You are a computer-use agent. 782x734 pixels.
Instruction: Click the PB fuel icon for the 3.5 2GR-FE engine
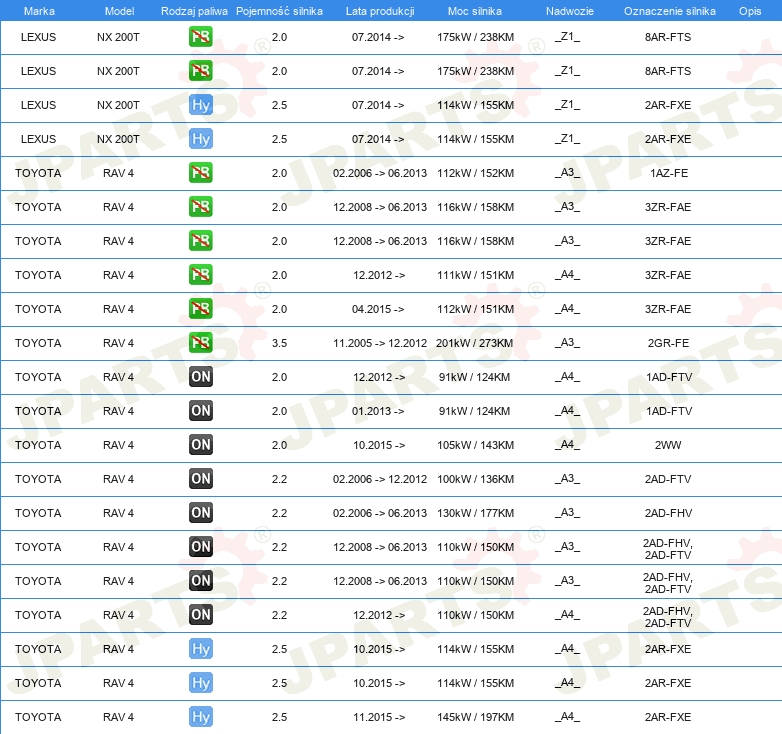(201, 343)
